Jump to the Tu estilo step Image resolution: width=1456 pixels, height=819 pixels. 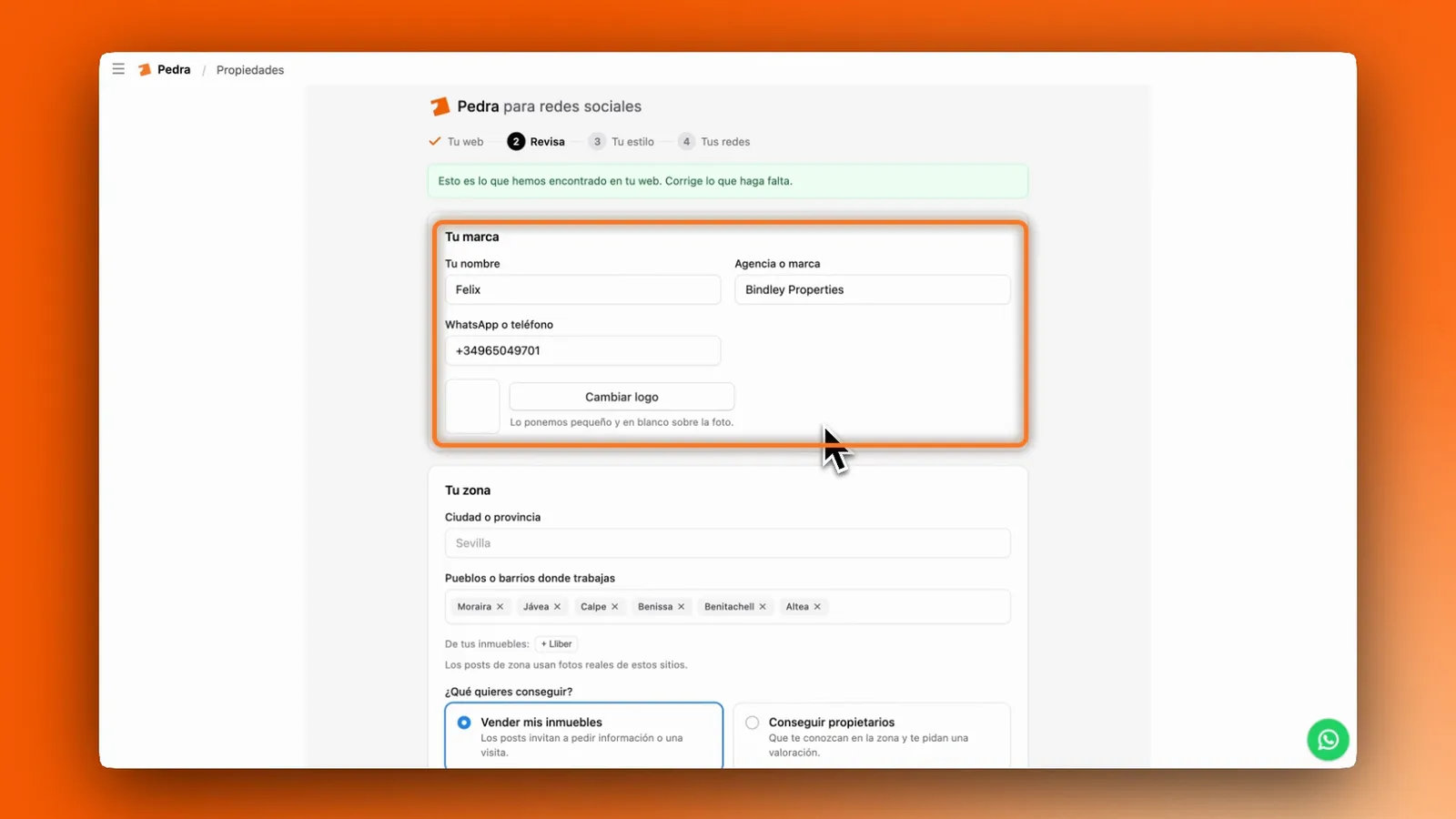(x=622, y=142)
